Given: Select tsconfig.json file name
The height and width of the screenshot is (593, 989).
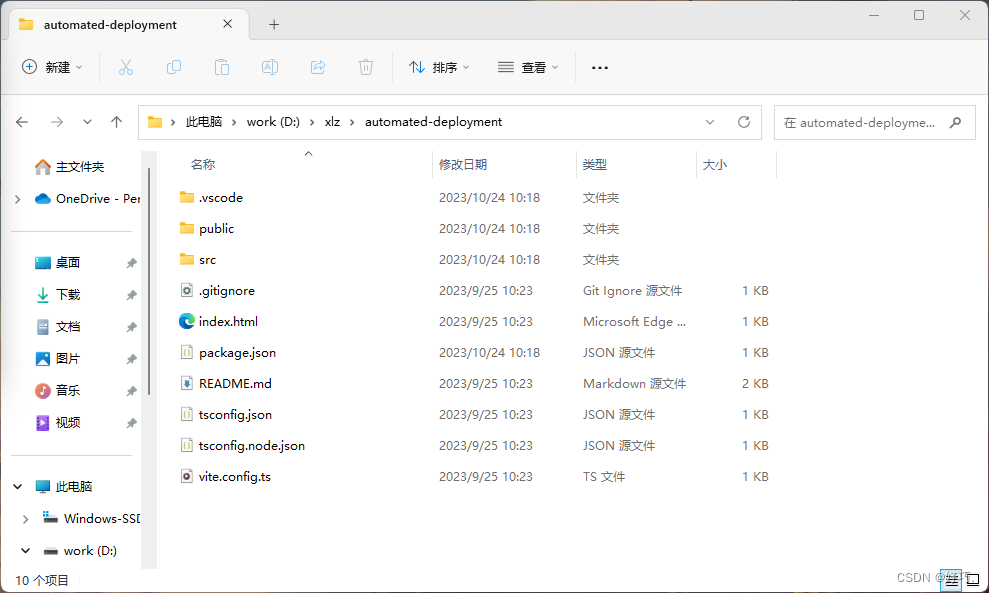Looking at the screenshot, I should pos(235,414).
